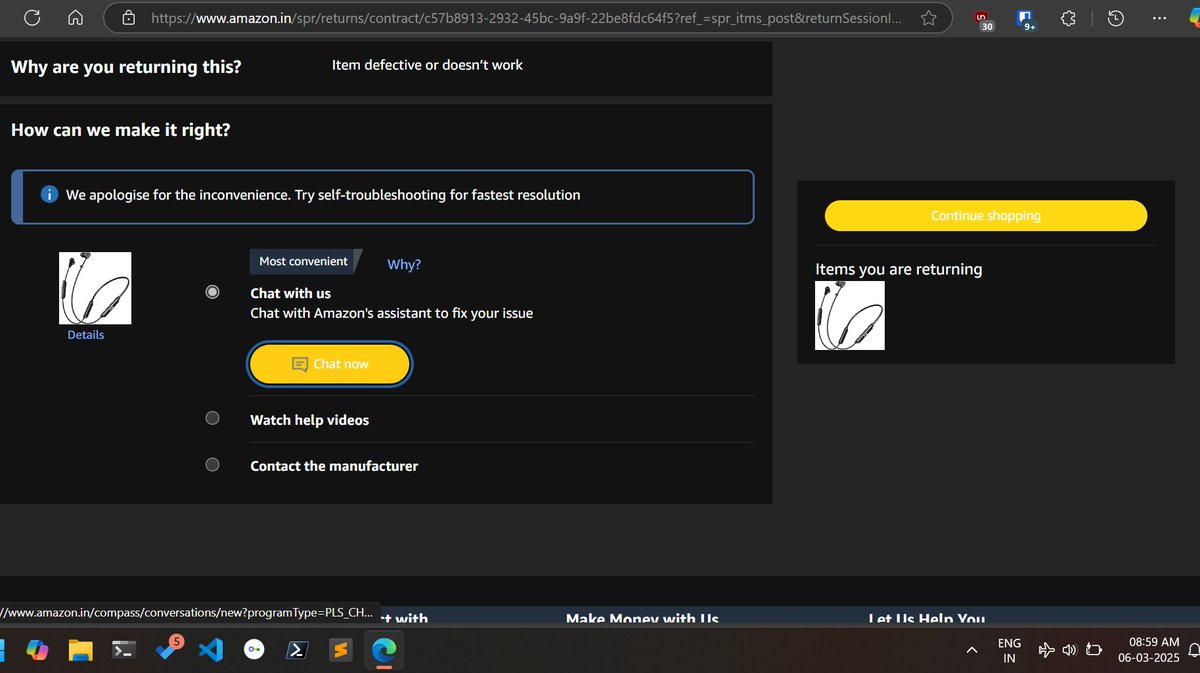This screenshot has width=1200, height=673.
Task: Click the 'Item defective or doesn't work' reason
Action: click(427, 65)
